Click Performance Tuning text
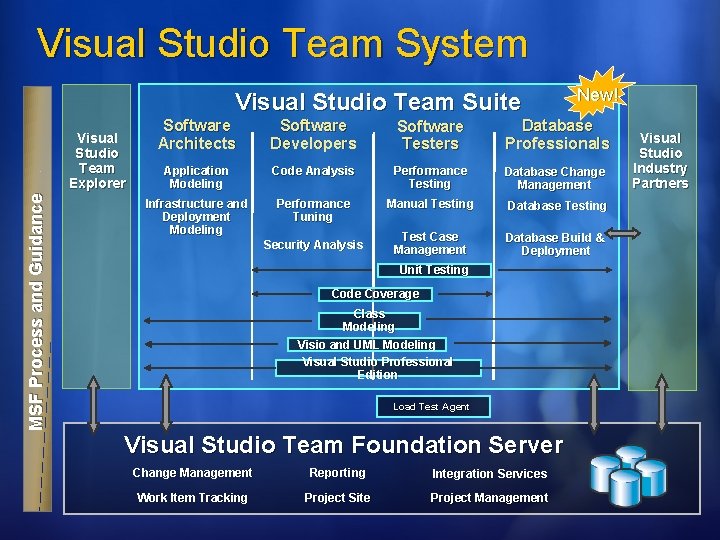Image resolution: width=720 pixels, height=540 pixels. [313, 210]
